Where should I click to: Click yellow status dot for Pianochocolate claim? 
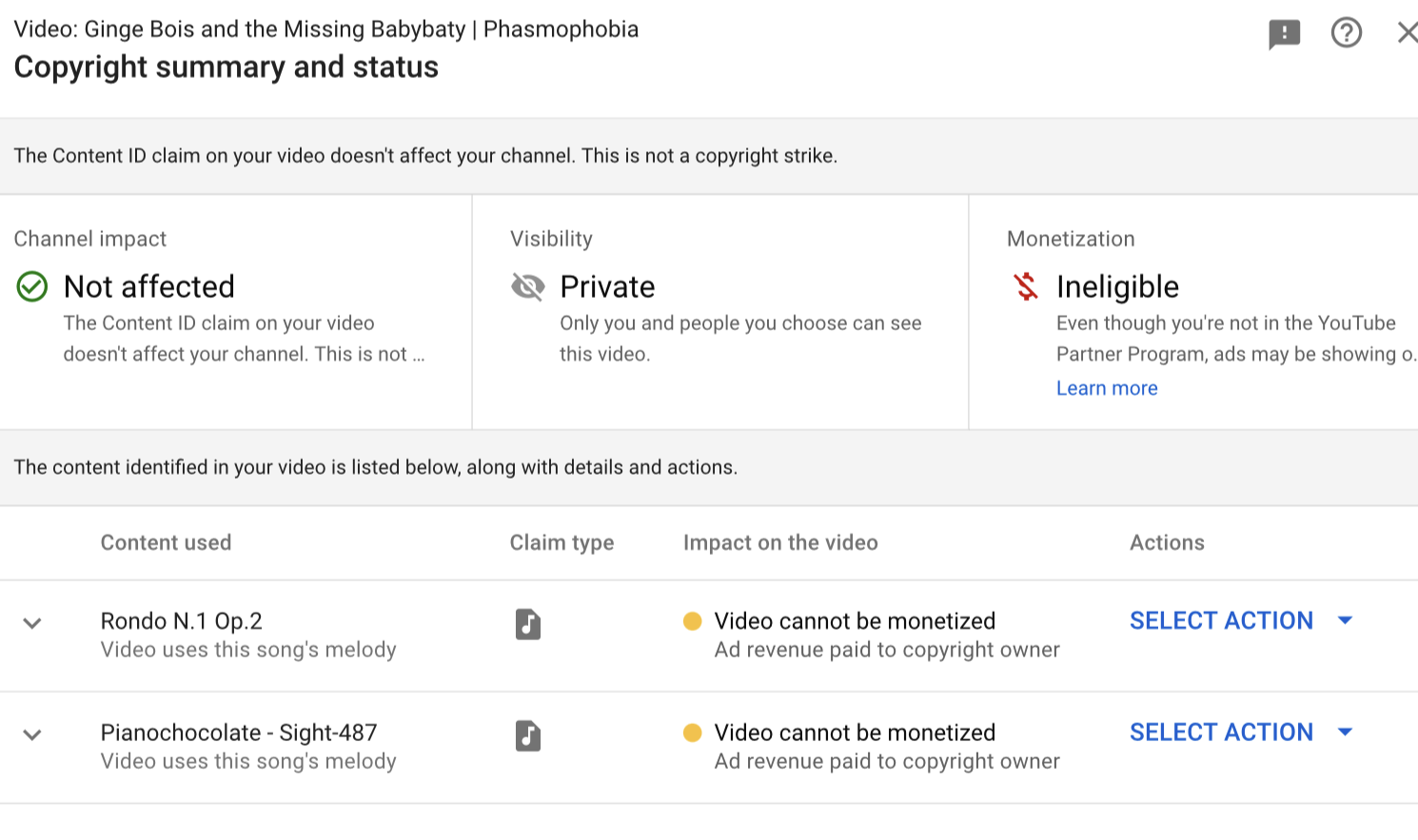coord(693,733)
